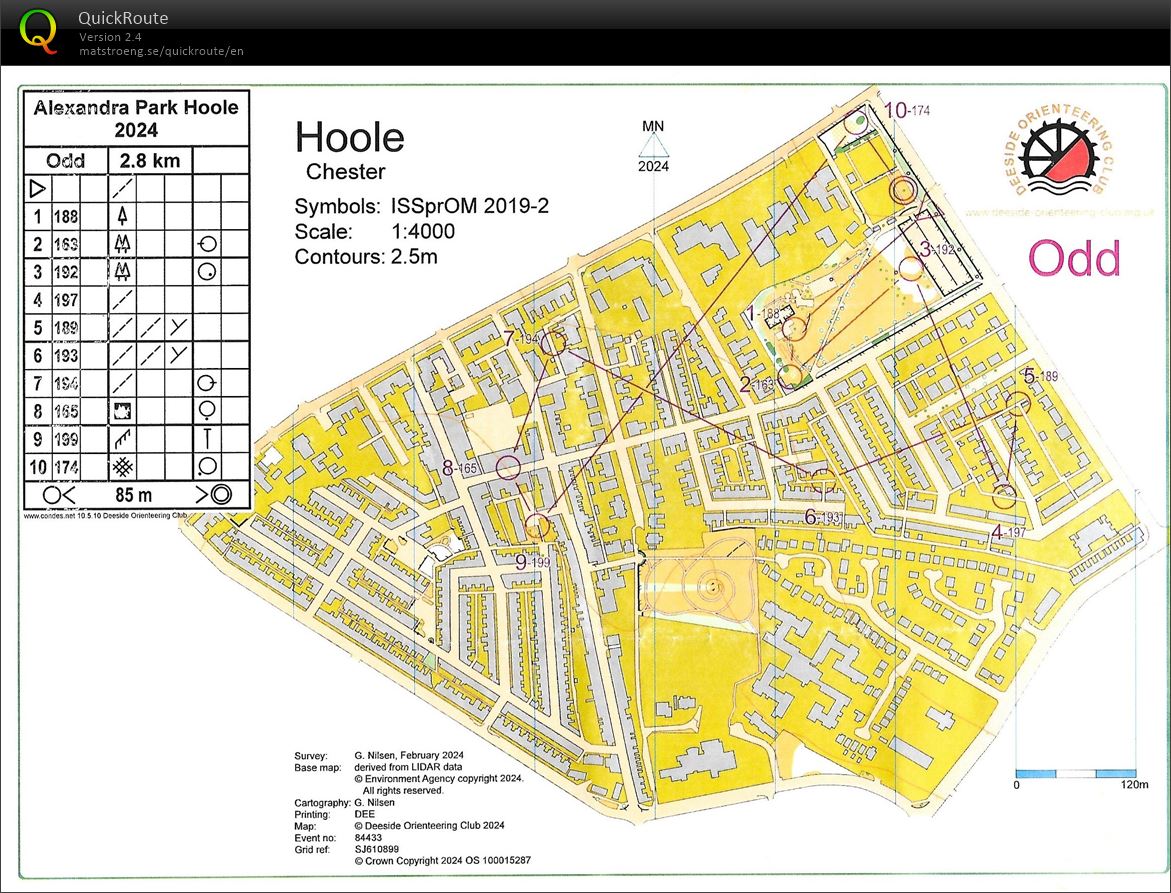Click '© Deeside Orienteering Club 2024' text

tap(429, 826)
